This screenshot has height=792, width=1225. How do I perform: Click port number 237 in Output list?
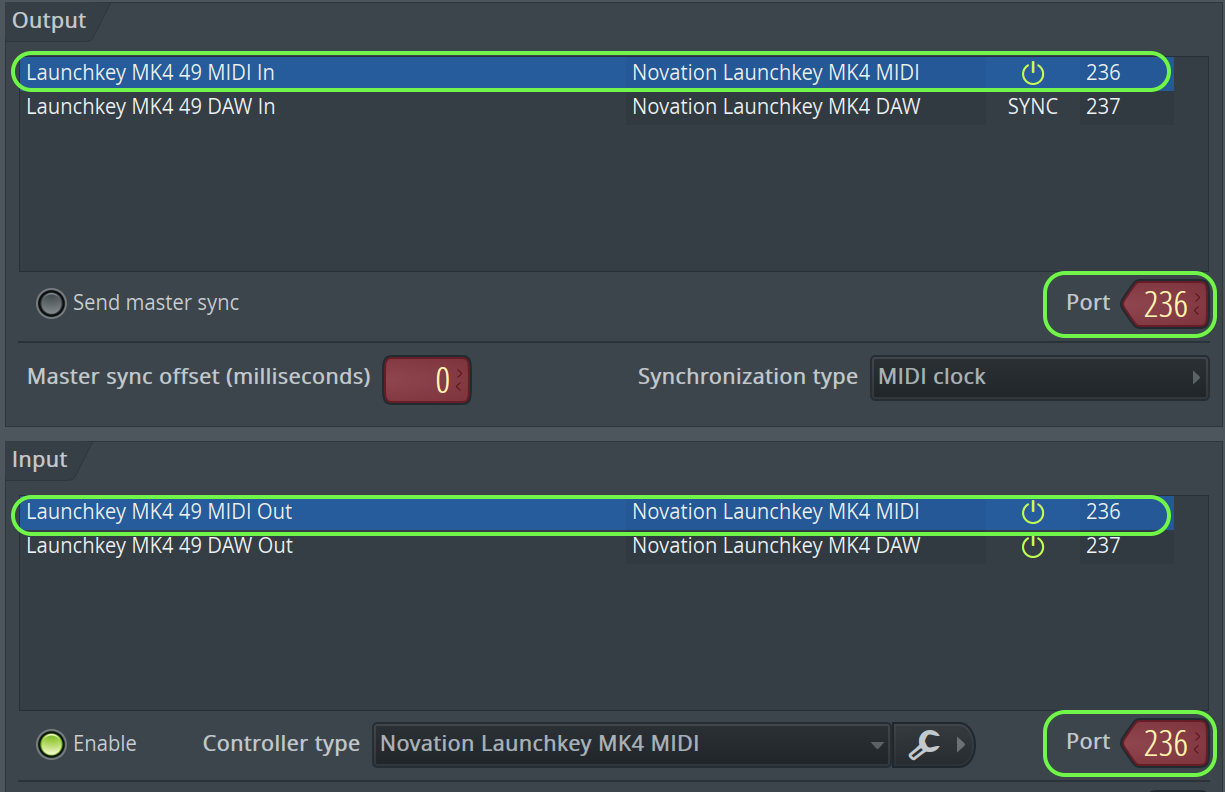point(1103,107)
